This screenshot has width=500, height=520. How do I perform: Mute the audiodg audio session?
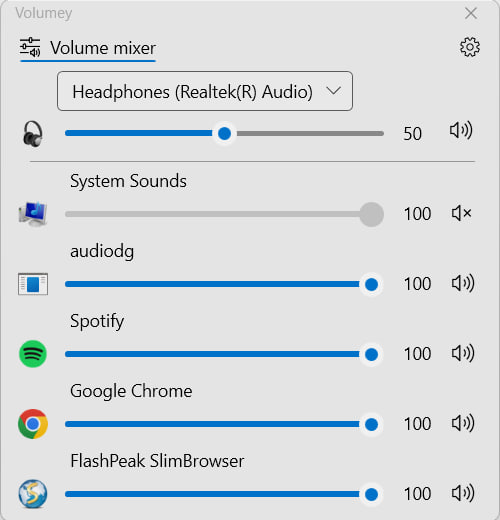[x=463, y=283]
